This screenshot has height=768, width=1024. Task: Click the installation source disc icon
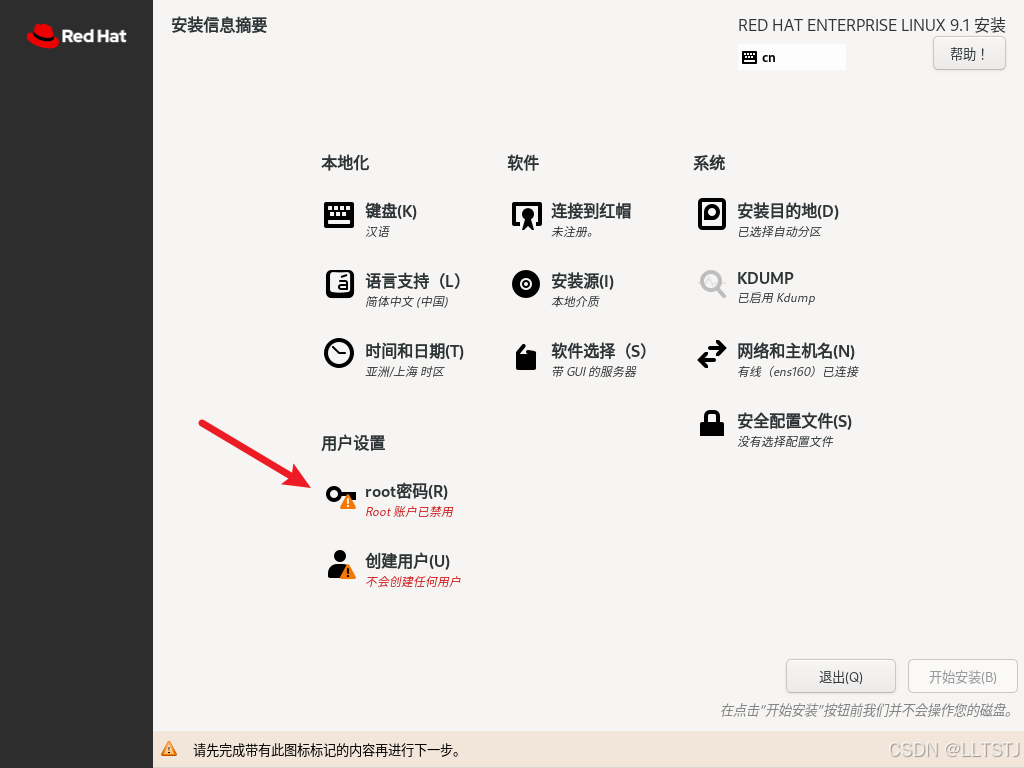tap(526, 284)
